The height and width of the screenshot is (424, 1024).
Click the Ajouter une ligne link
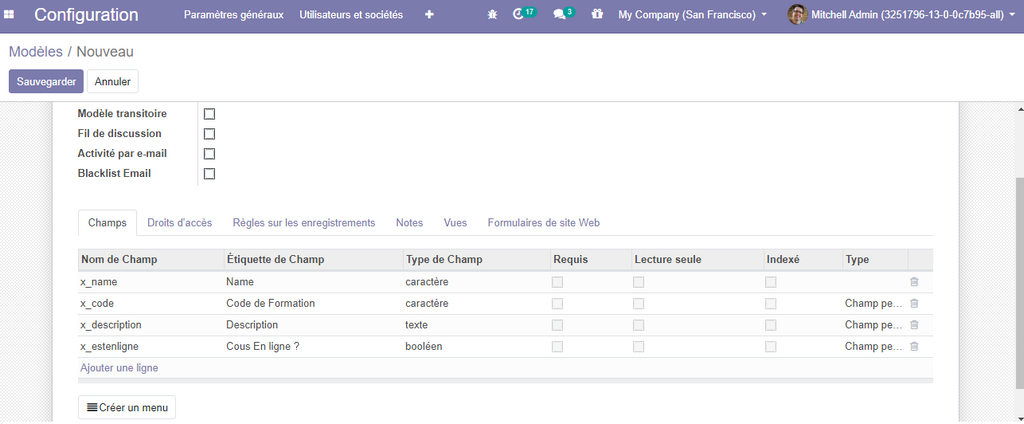coord(119,368)
